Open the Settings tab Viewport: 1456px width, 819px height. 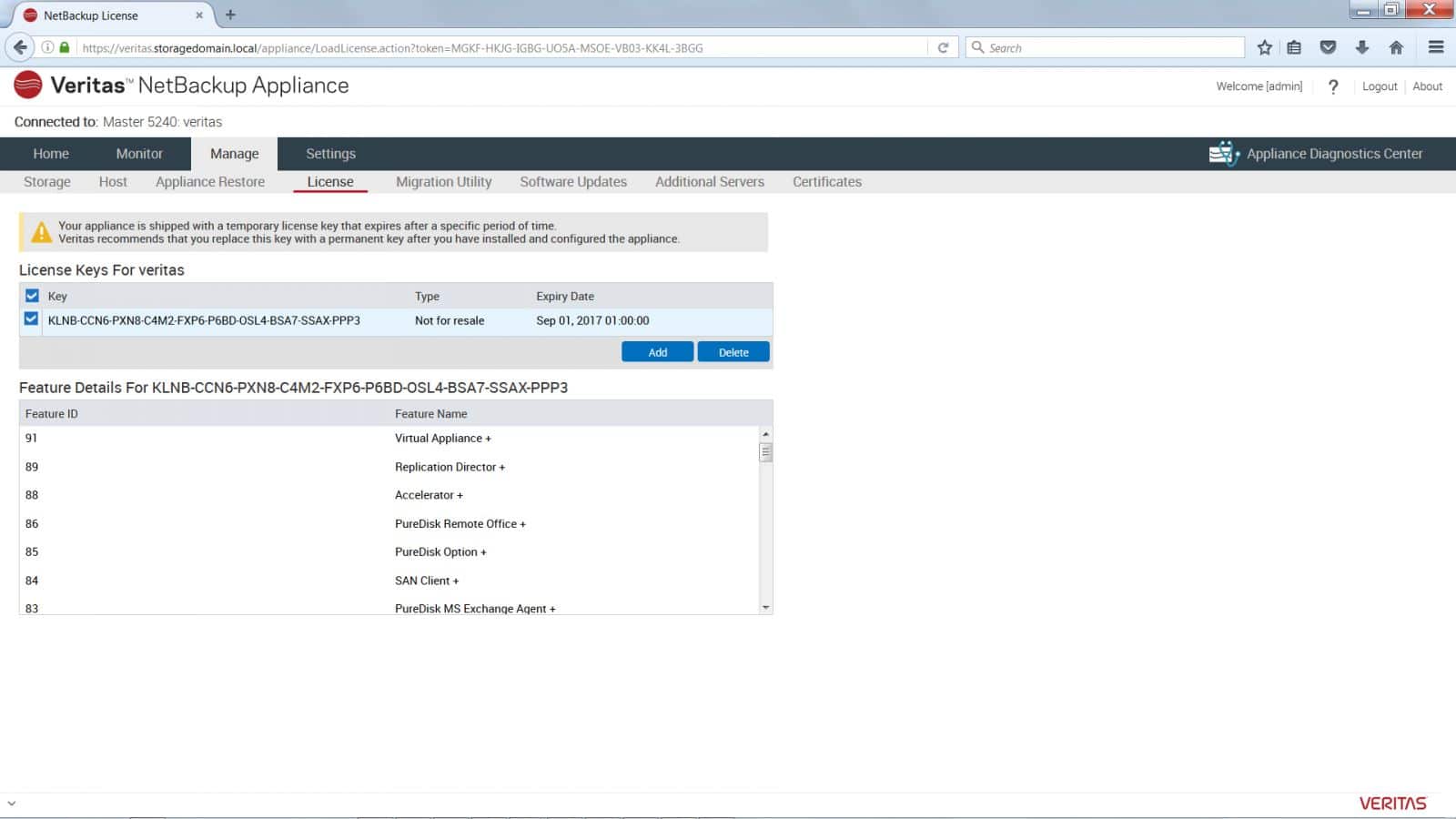(x=330, y=154)
